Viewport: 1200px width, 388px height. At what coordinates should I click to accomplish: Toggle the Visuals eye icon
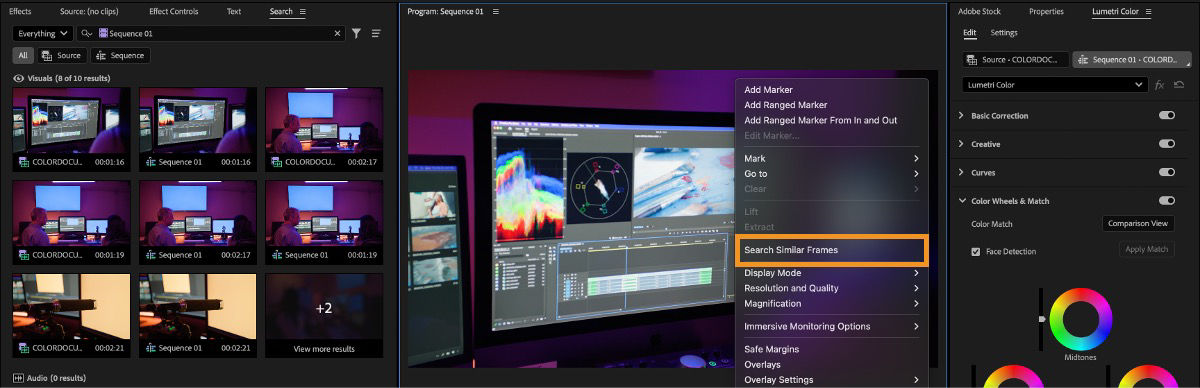pos(18,78)
